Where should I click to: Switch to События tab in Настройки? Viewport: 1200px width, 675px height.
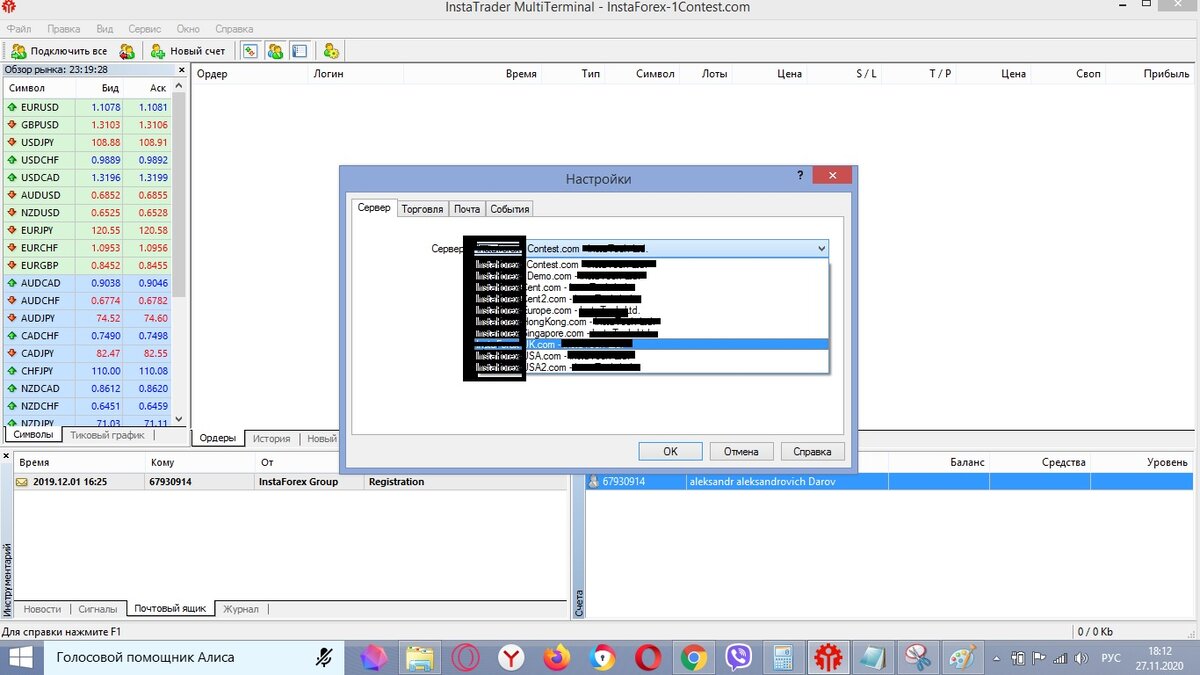509,209
